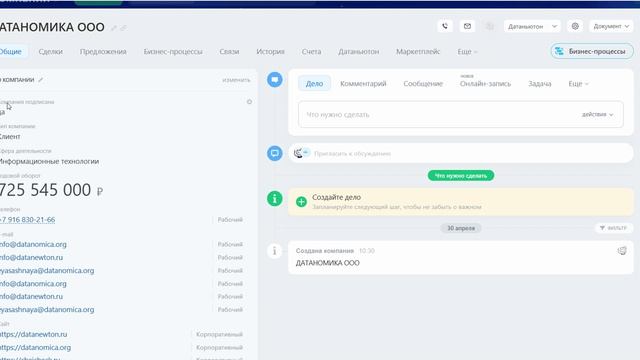This screenshot has height=360, width=640.
Task: Click the first info@datanomica.org email
Action: (33, 244)
